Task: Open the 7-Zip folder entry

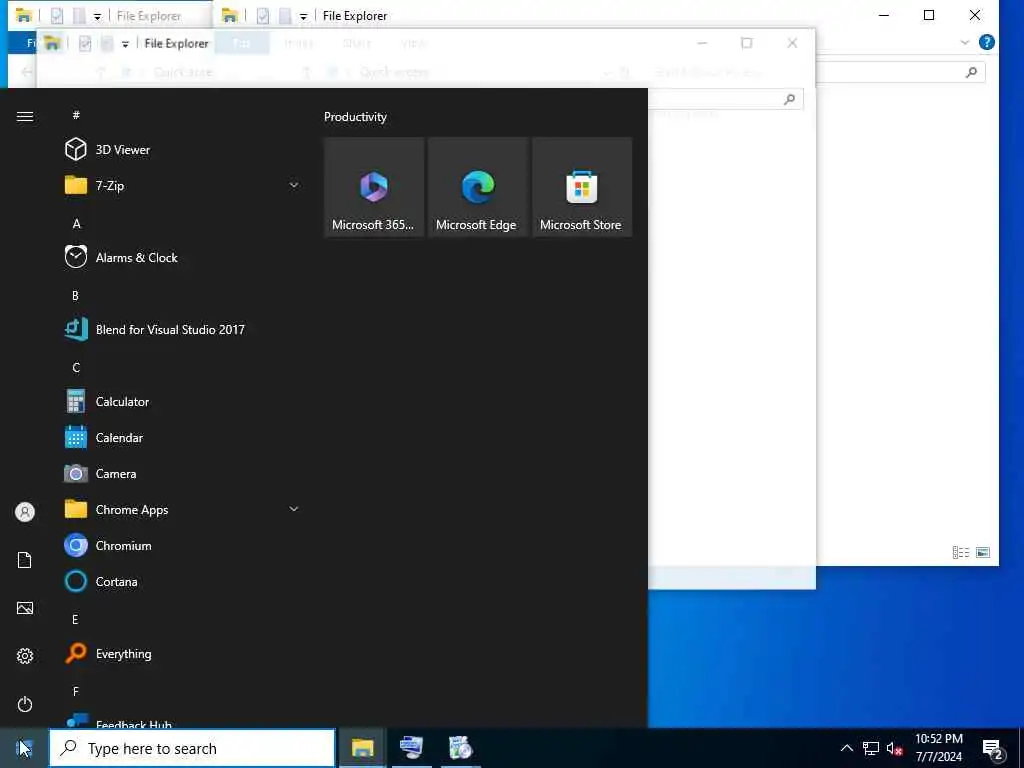Action: pos(184,185)
